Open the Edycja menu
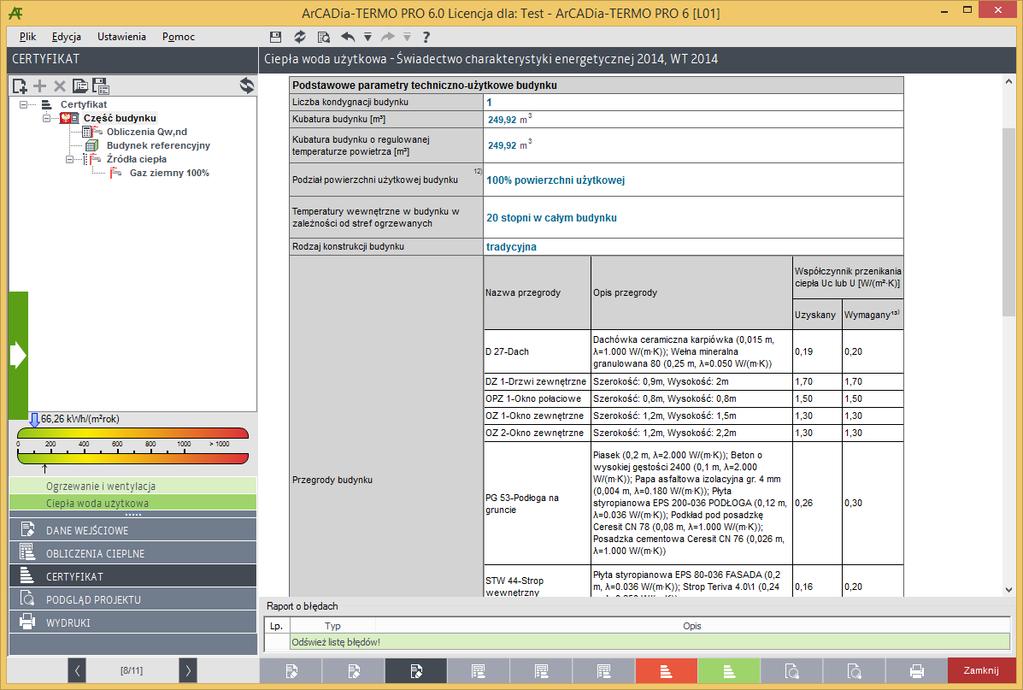1023x690 pixels. click(x=67, y=37)
